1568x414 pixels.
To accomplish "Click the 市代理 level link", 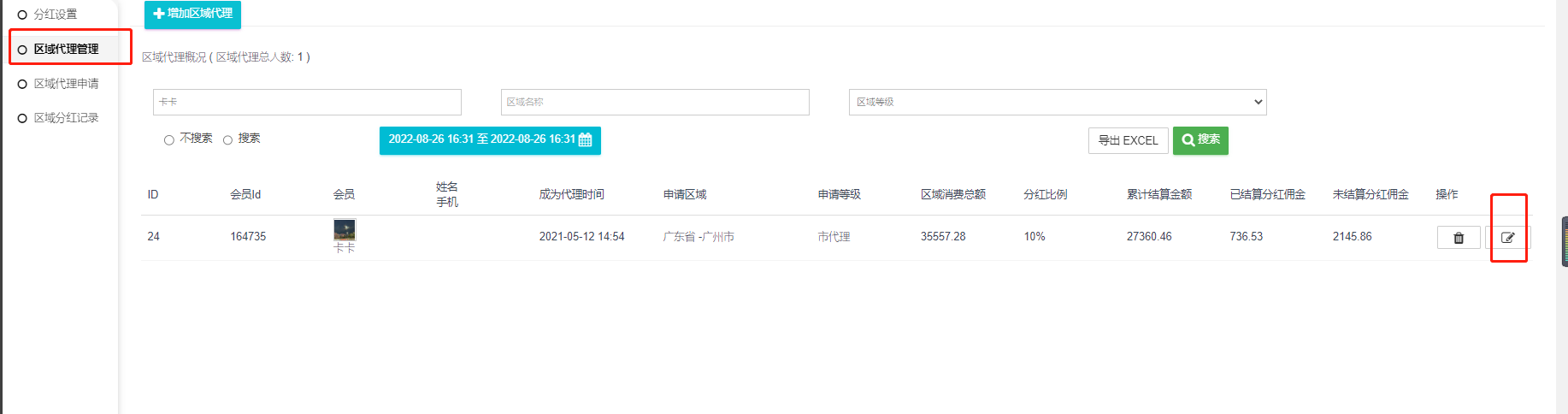I will [x=834, y=237].
